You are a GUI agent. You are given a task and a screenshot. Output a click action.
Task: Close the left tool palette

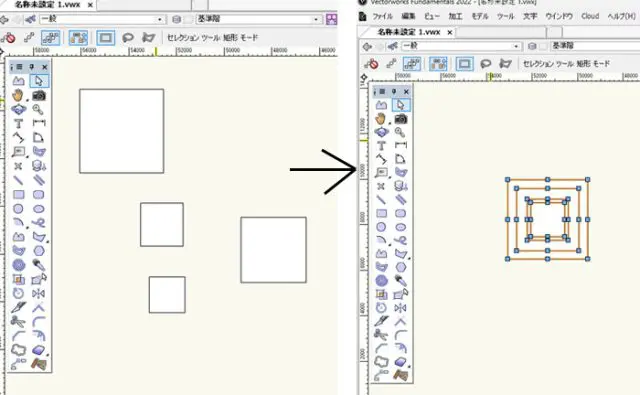[45, 67]
